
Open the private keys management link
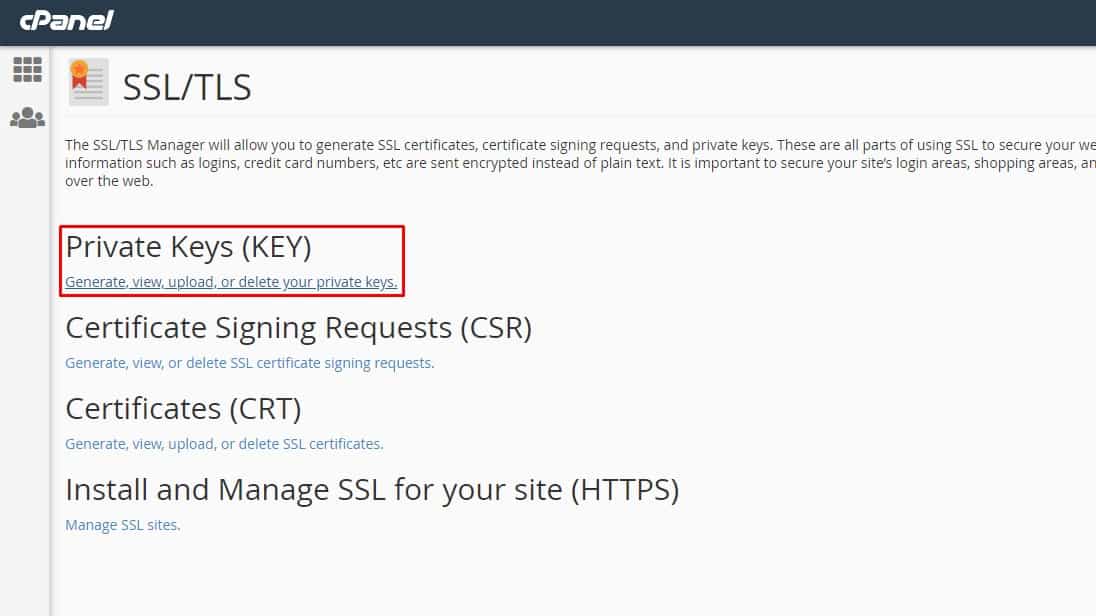pyautogui.click(x=231, y=282)
